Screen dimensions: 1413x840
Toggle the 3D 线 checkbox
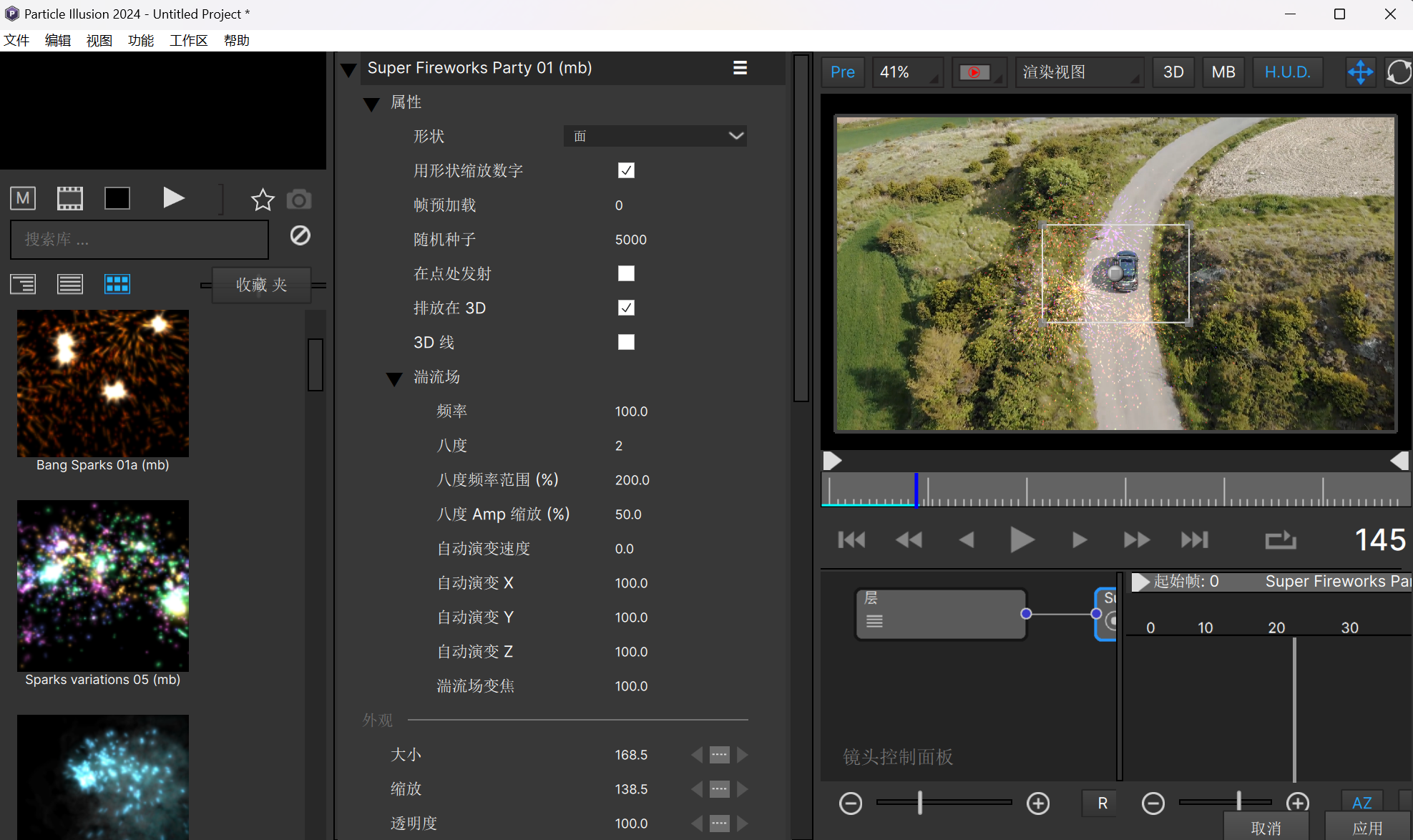[x=626, y=342]
